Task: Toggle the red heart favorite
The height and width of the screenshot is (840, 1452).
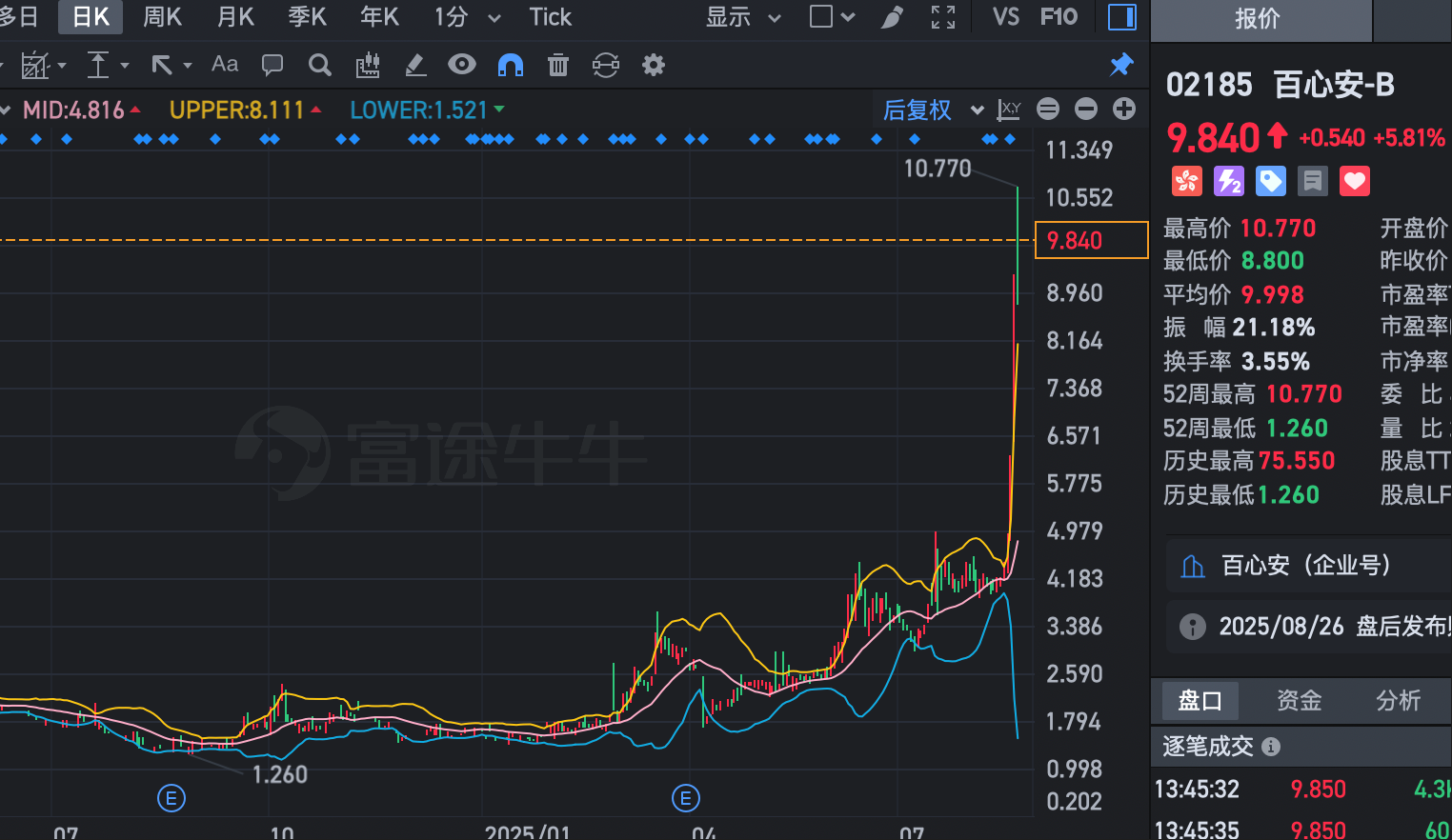Action: click(x=1355, y=181)
